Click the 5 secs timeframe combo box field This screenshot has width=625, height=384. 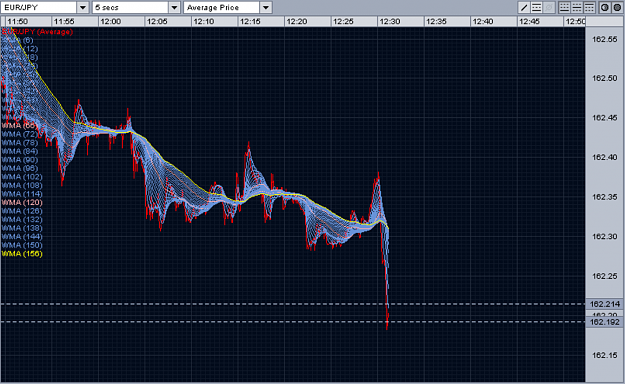click(130, 7)
